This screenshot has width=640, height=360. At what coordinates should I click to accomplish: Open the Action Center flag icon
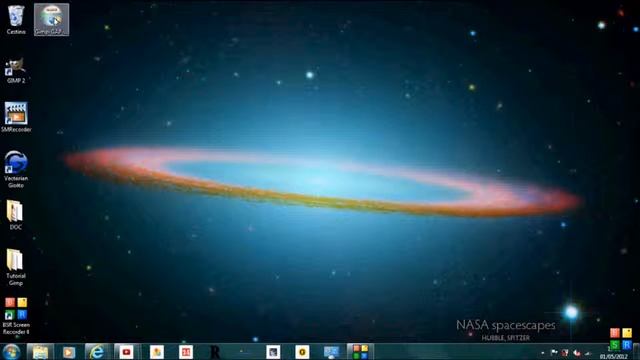554,353
